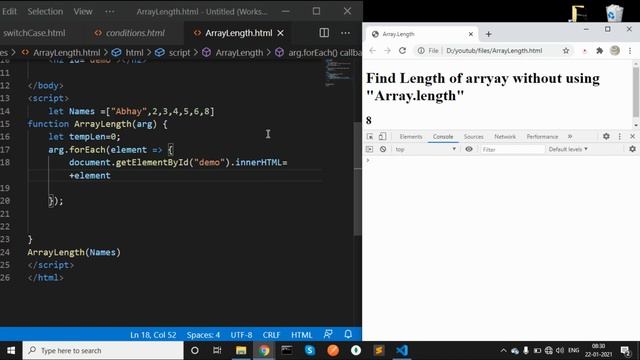640x360 pixels.
Task: Switch to the Performance panel
Action: 542,137
